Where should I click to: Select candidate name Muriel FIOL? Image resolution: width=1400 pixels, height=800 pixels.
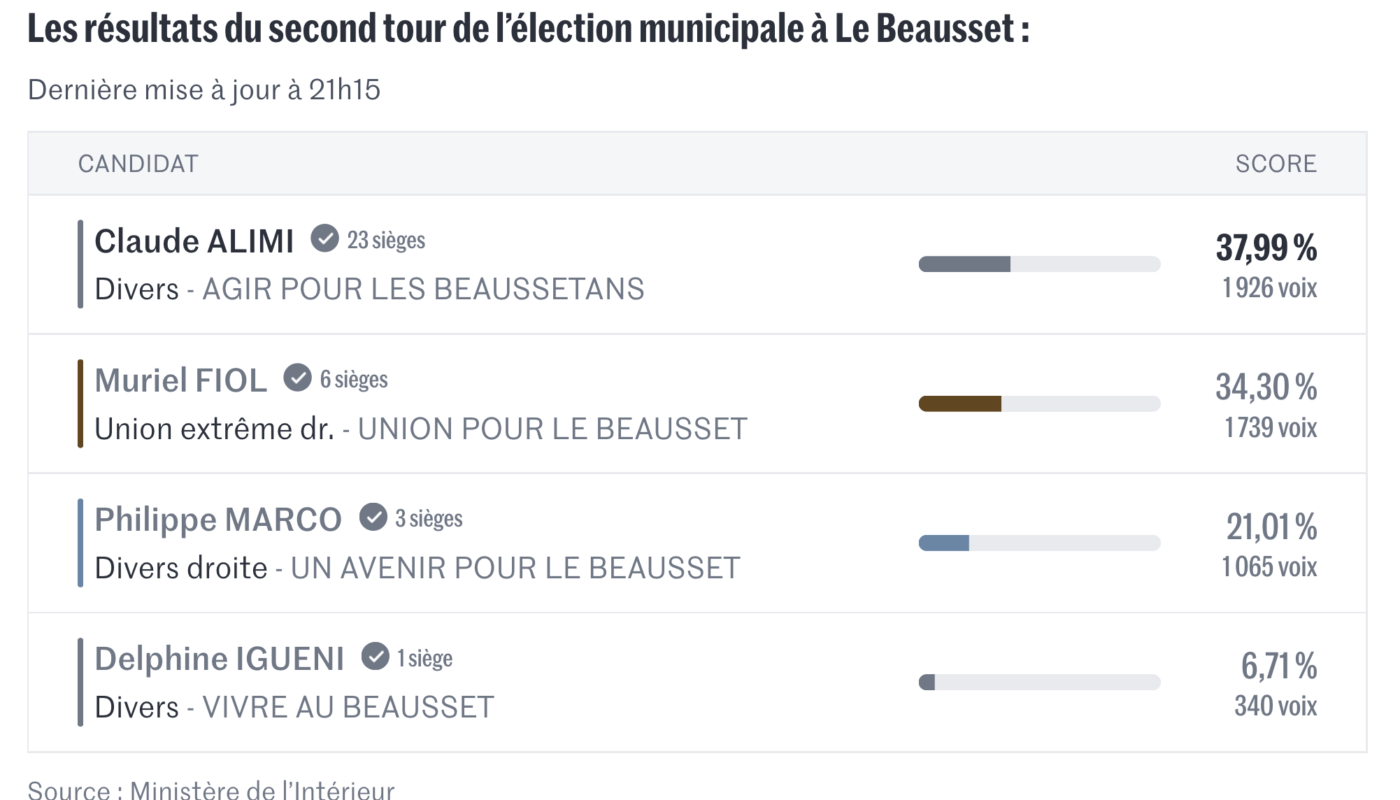181,380
